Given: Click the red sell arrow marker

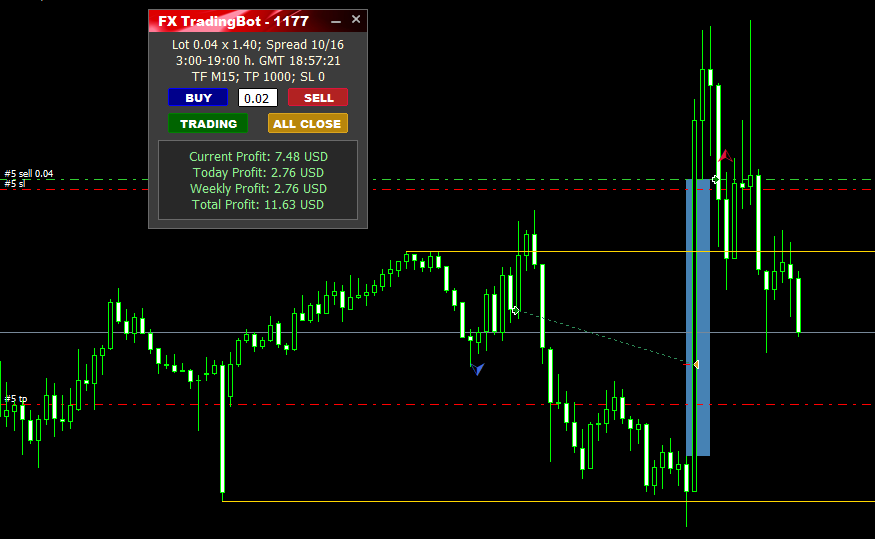Looking at the screenshot, I should [725, 155].
